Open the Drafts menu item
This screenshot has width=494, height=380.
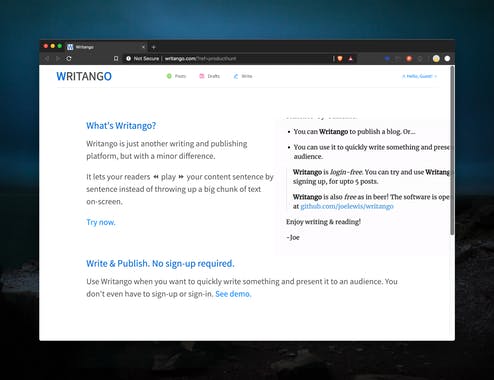point(210,76)
